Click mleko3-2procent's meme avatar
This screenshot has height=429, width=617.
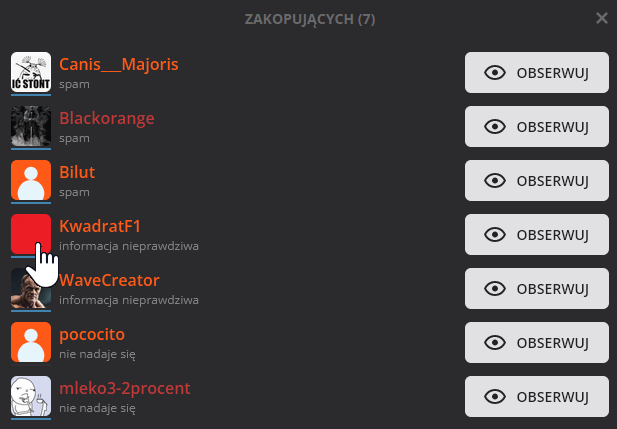[x=31, y=396]
